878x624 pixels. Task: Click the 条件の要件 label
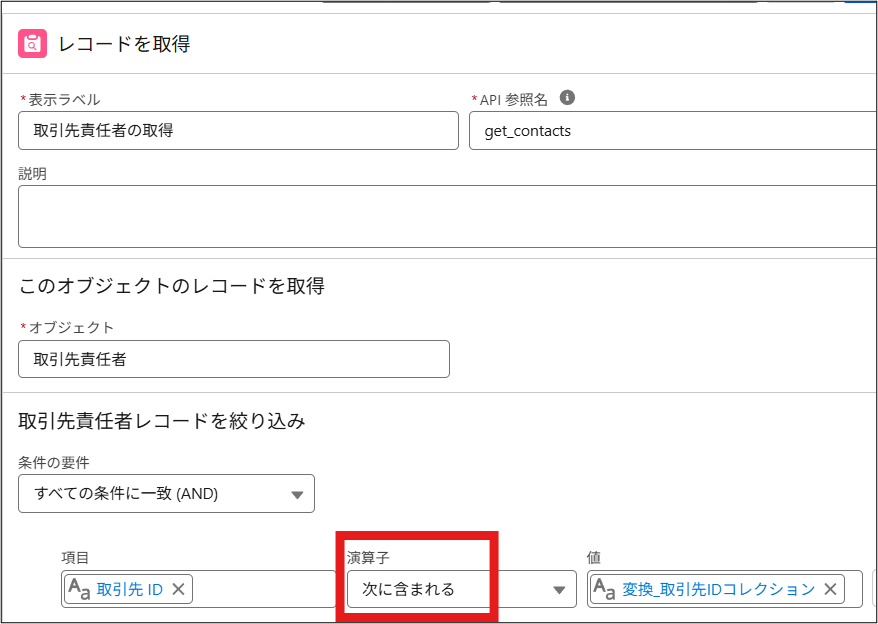pos(54,463)
